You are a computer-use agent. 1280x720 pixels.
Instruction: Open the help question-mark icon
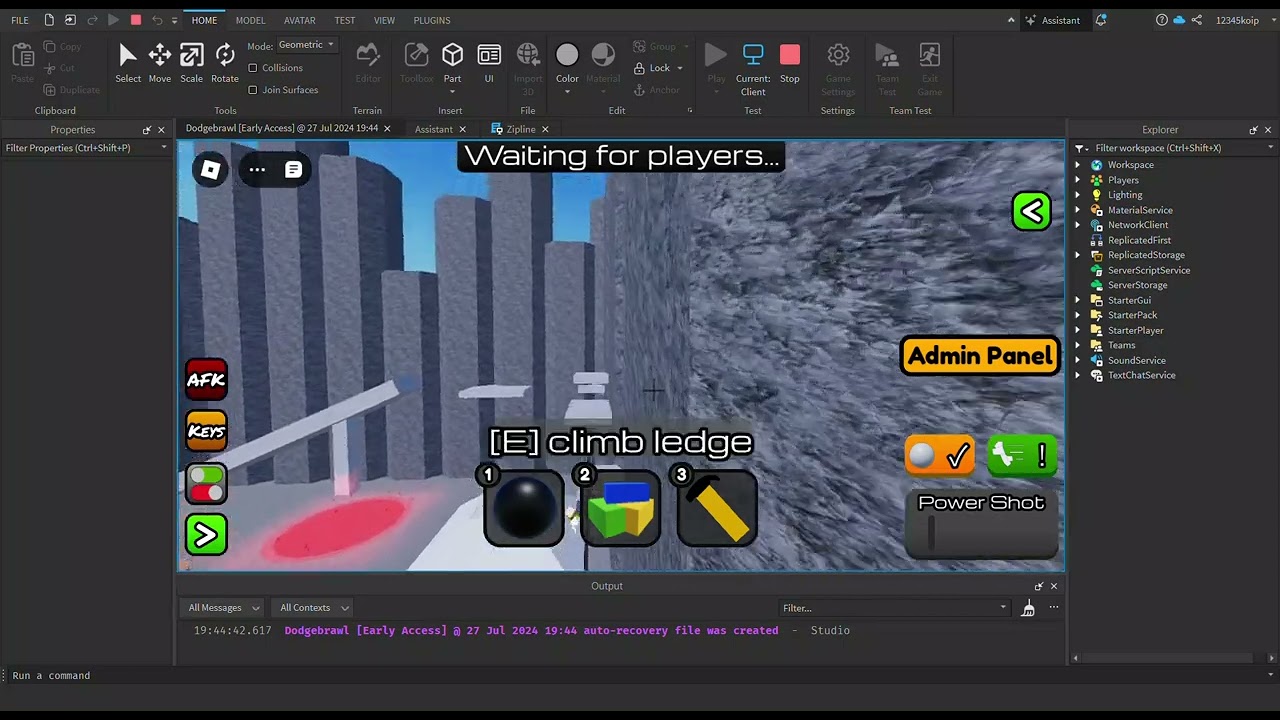coord(1162,20)
